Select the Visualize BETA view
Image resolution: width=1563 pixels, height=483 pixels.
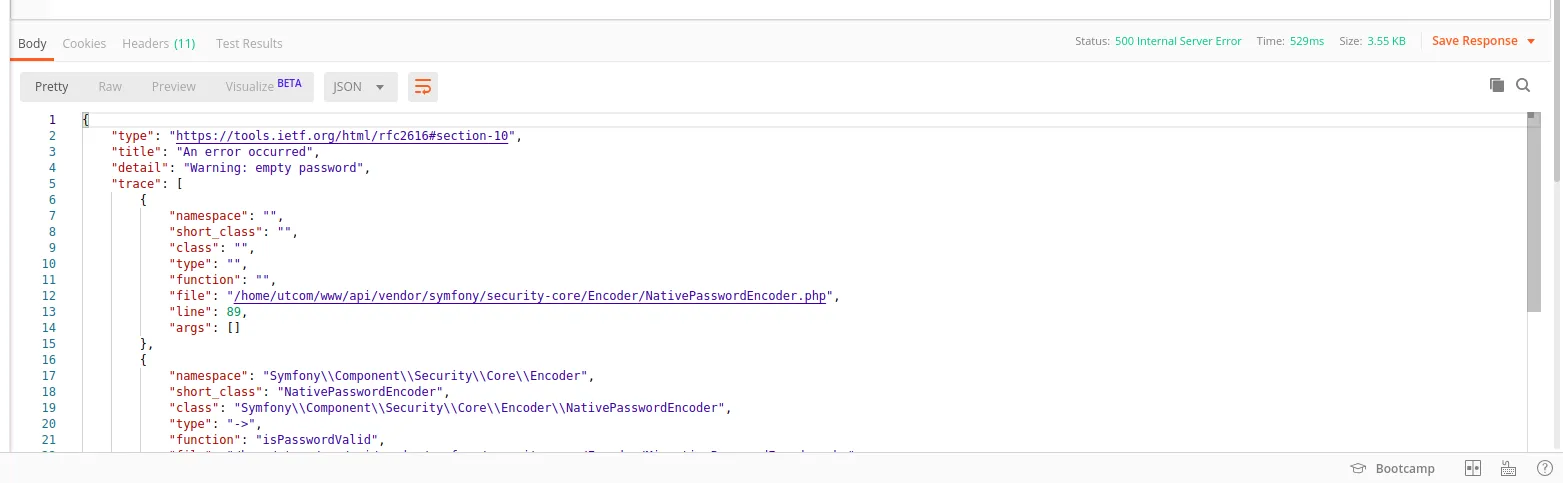click(263, 87)
